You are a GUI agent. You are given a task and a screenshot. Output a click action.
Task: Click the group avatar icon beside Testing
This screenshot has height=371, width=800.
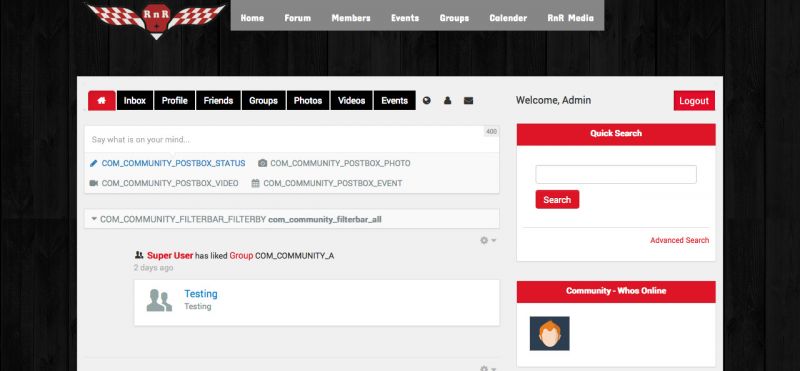pyautogui.click(x=159, y=300)
